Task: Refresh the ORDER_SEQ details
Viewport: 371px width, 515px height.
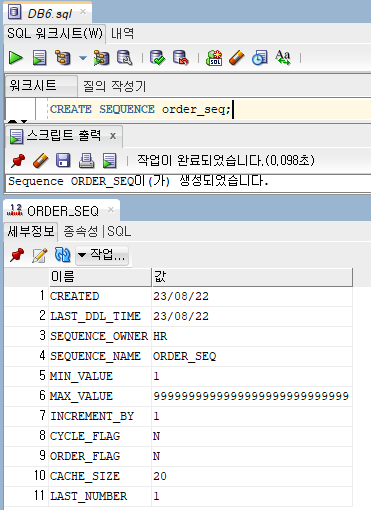Action: pos(62,256)
